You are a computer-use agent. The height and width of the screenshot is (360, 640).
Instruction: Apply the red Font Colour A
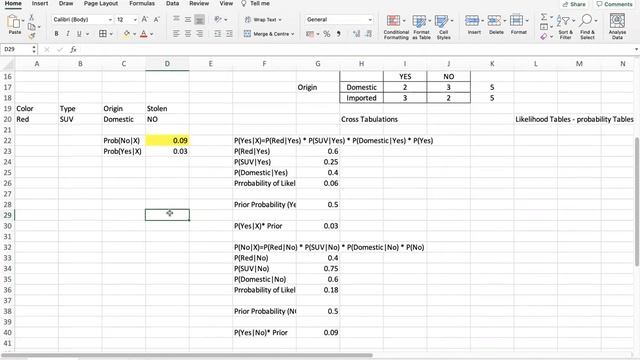[x=144, y=34]
